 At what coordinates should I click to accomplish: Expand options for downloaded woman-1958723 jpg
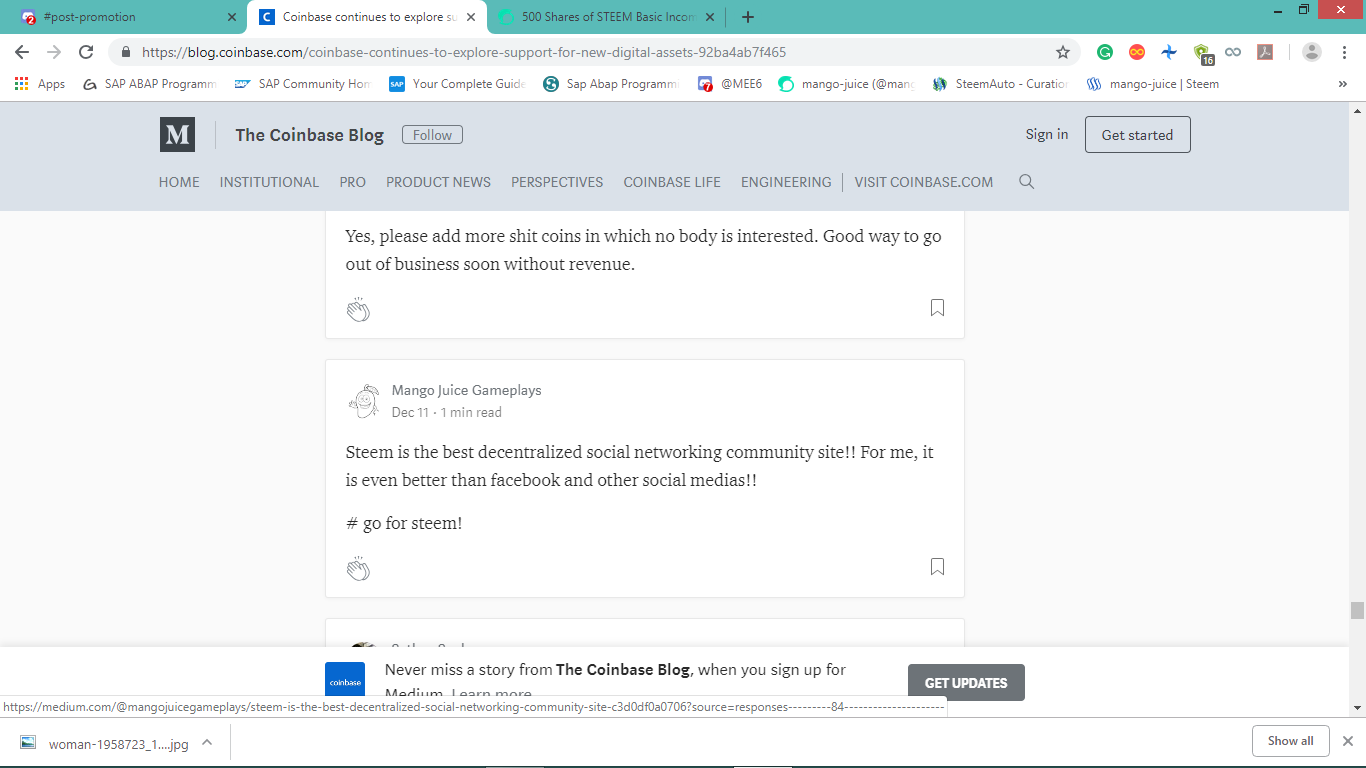(207, 742)
